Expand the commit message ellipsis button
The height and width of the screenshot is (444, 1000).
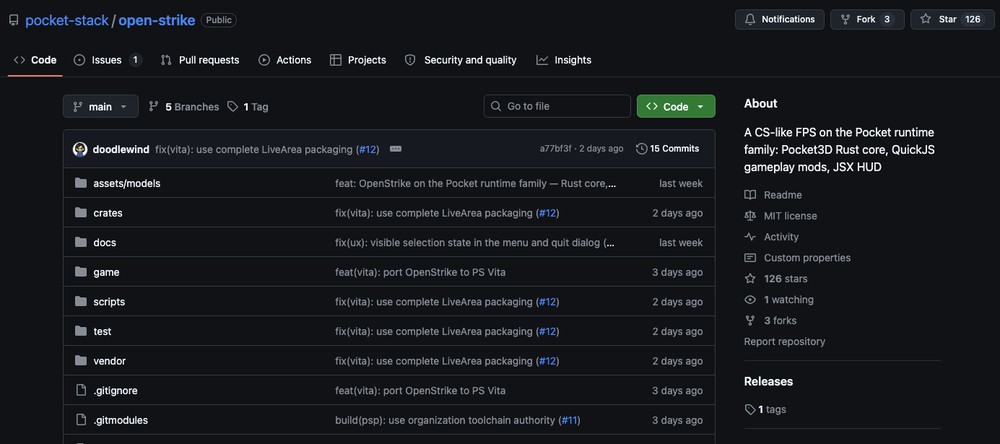pos(395,149)
